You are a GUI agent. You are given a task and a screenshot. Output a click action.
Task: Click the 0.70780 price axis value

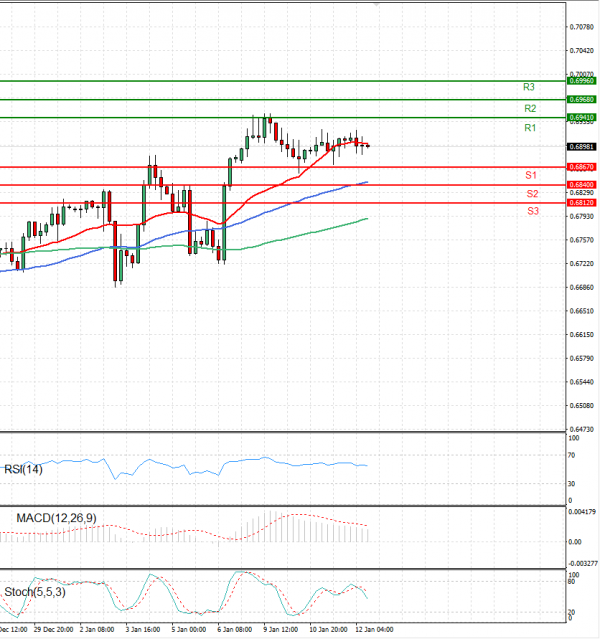[582, 27]
